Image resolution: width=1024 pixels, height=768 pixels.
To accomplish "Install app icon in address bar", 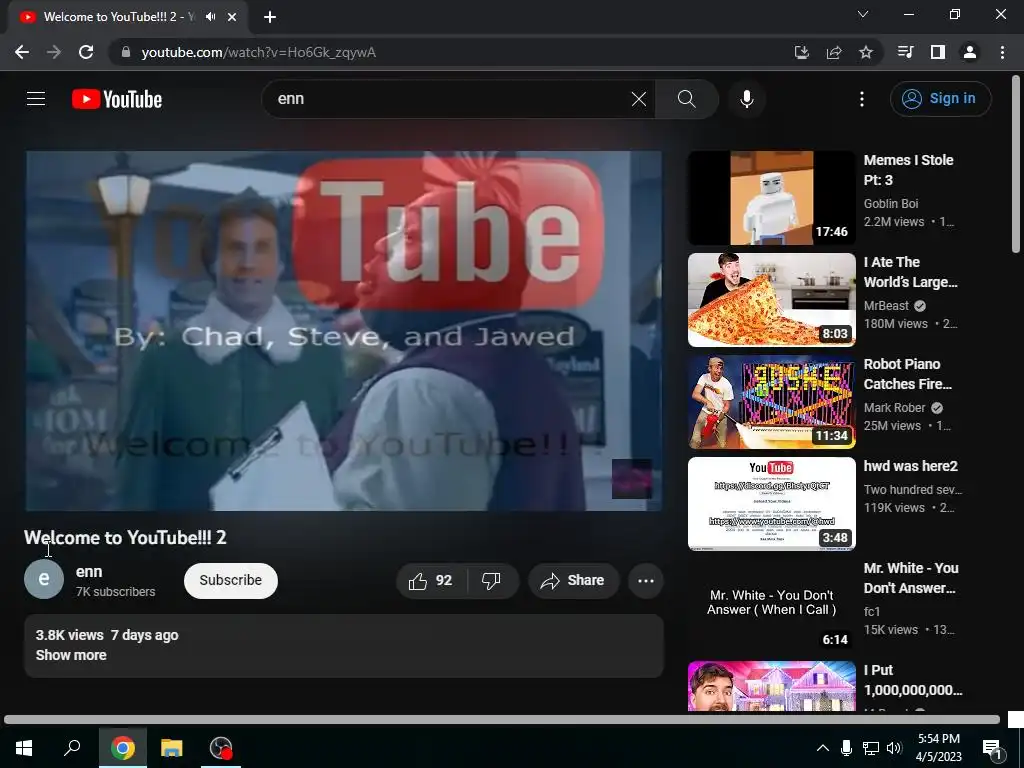I will (802, 52).
